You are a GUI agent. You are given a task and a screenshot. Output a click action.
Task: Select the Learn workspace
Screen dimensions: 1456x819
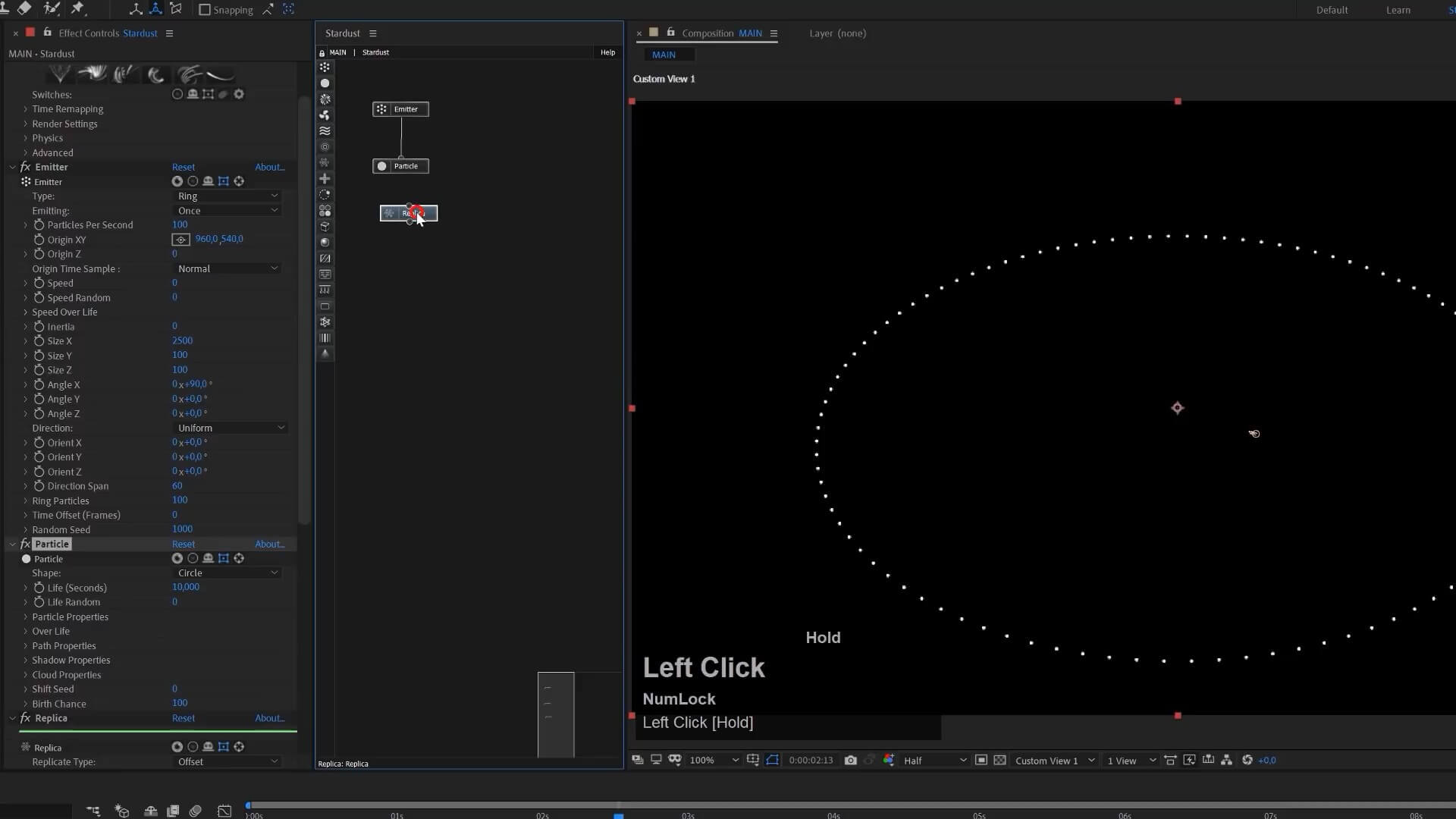pos(1398,10)
